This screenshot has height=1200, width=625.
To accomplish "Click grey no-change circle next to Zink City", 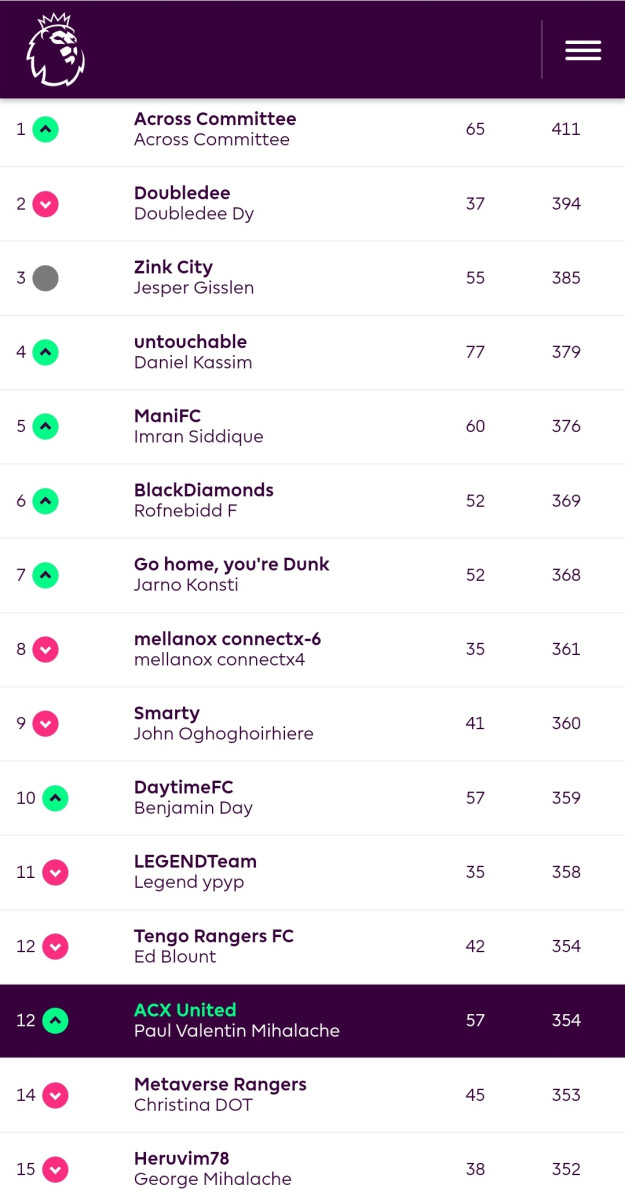I will (45, 278).
